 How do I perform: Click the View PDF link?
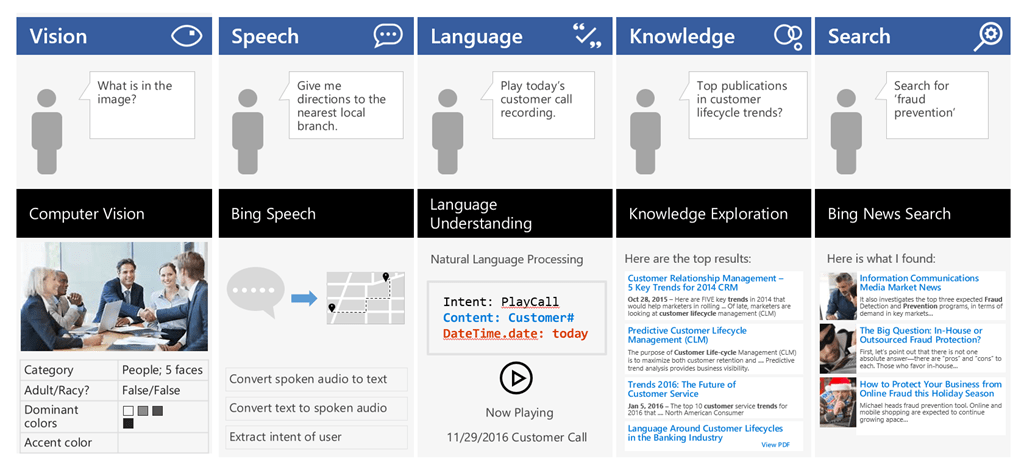click(x=775, y=444)
